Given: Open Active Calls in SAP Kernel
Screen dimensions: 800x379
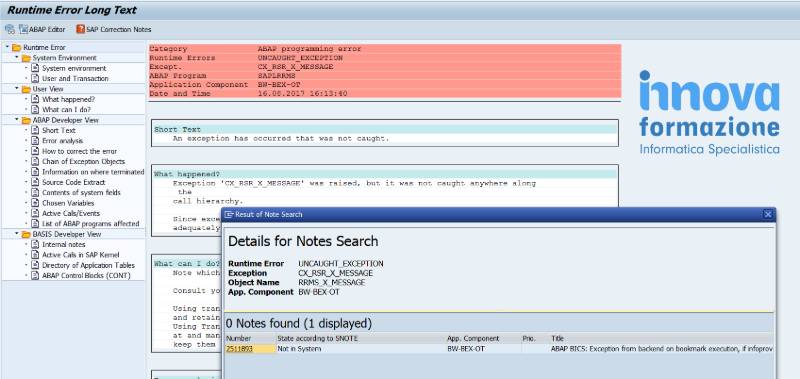Looking at the screenshot, I should click(81, 255).
